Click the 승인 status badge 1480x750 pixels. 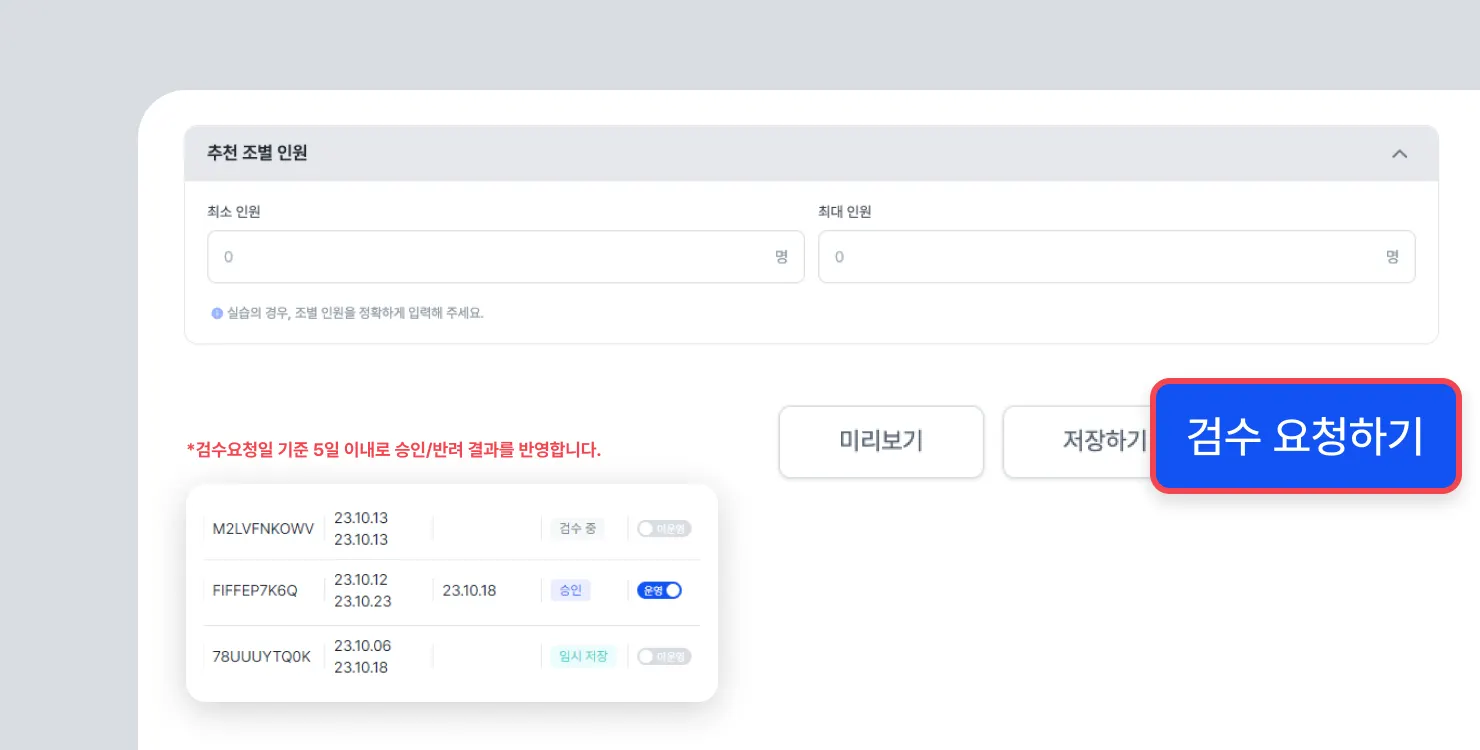pyautogui.click(x=570, y=591)
